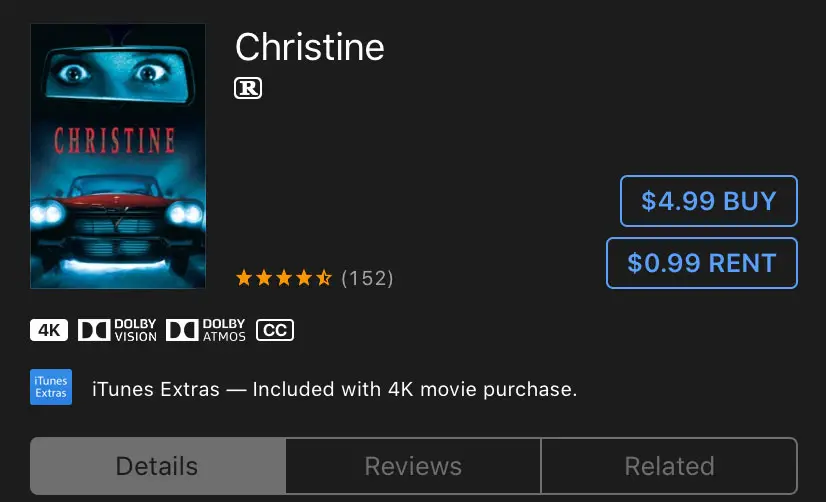This screenshot has height=502, width=826.
Task: Click the CC closed captions badge
Action: pyautogui.click(x=275, y=330)
